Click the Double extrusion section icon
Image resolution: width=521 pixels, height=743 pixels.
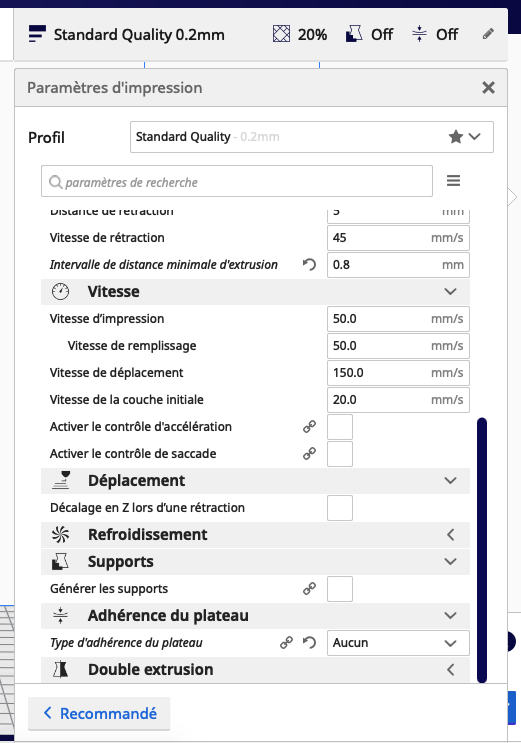pyautogui.click(x=60, y=670)
